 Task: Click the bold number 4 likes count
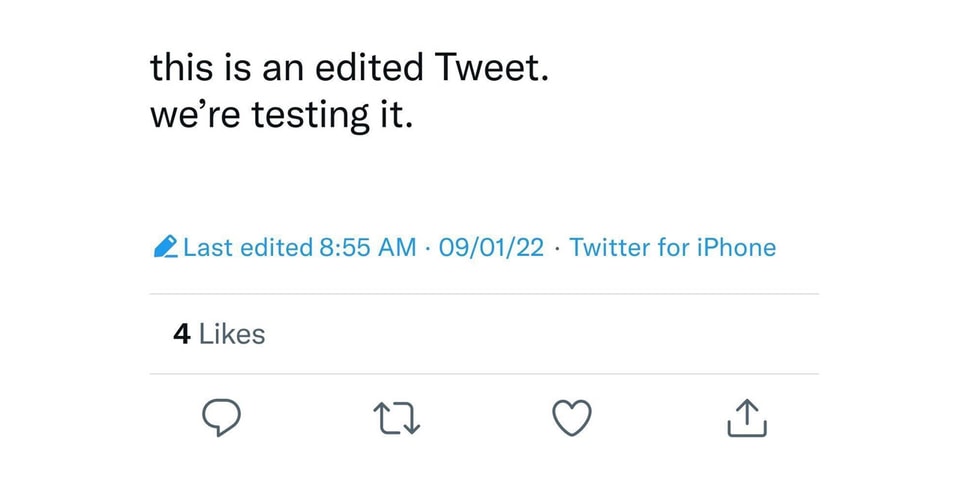coord(181,334)
